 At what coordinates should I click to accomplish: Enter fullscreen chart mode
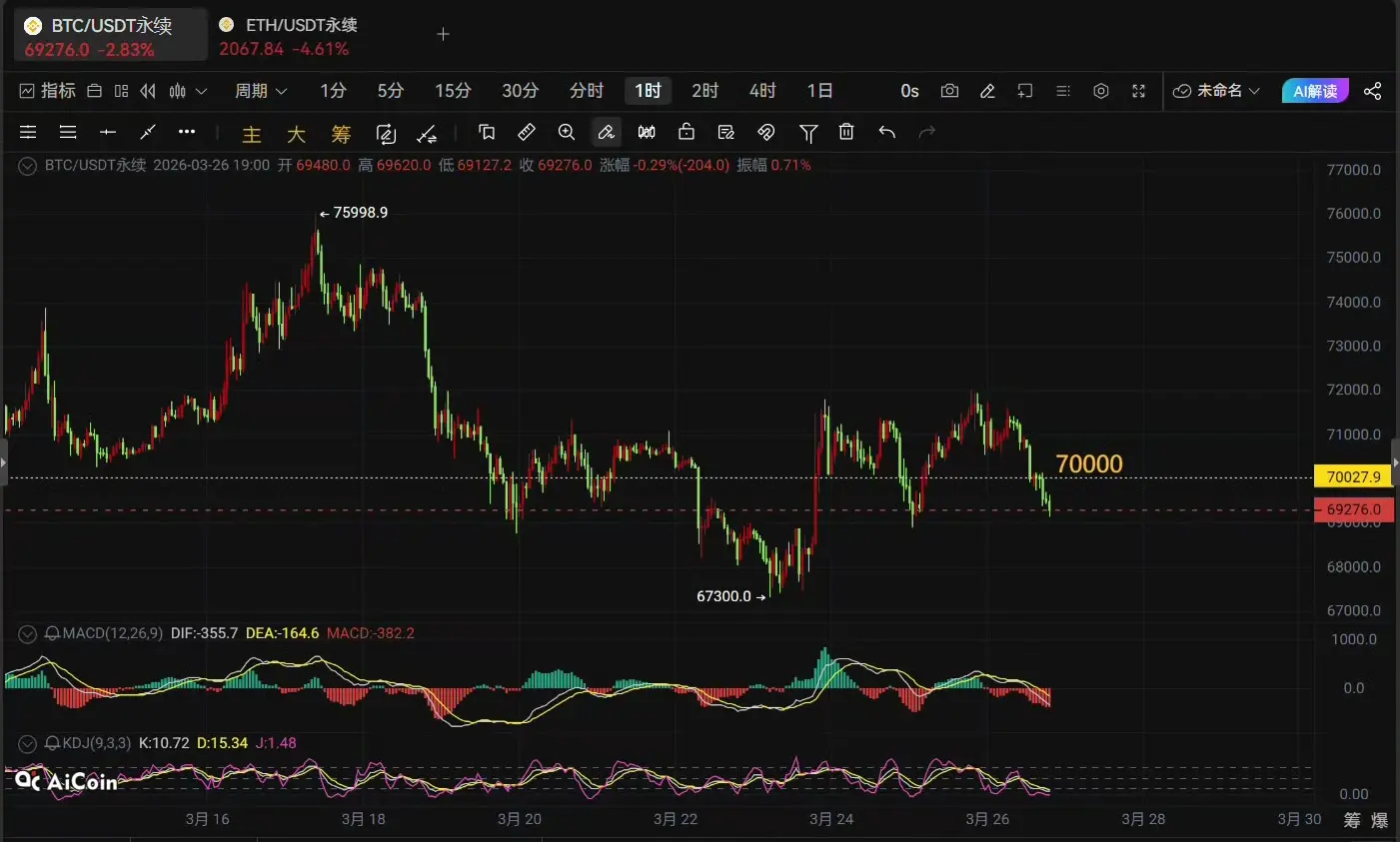click(x=1138, y=91)
